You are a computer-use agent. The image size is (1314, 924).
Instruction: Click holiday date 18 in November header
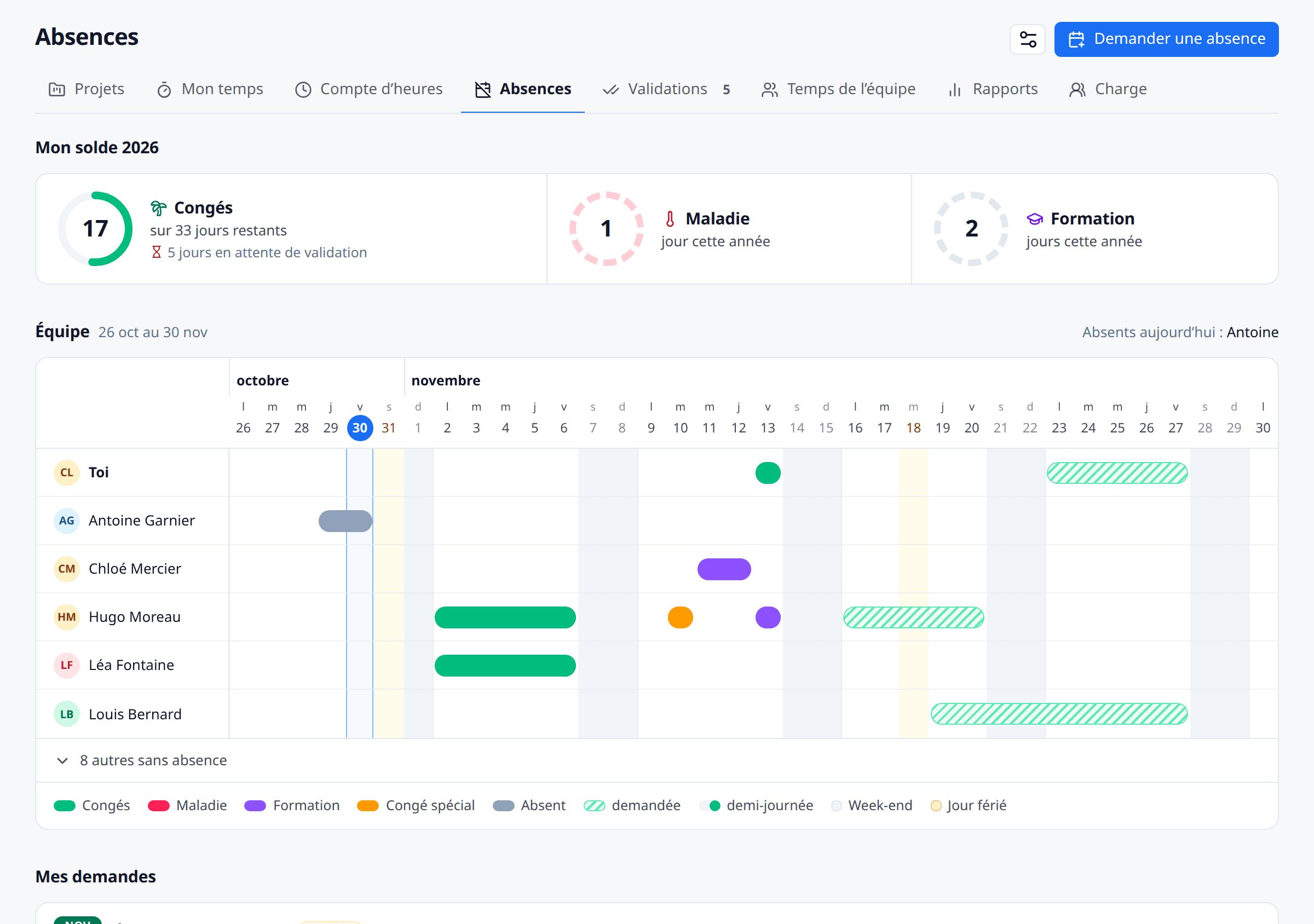913,428
